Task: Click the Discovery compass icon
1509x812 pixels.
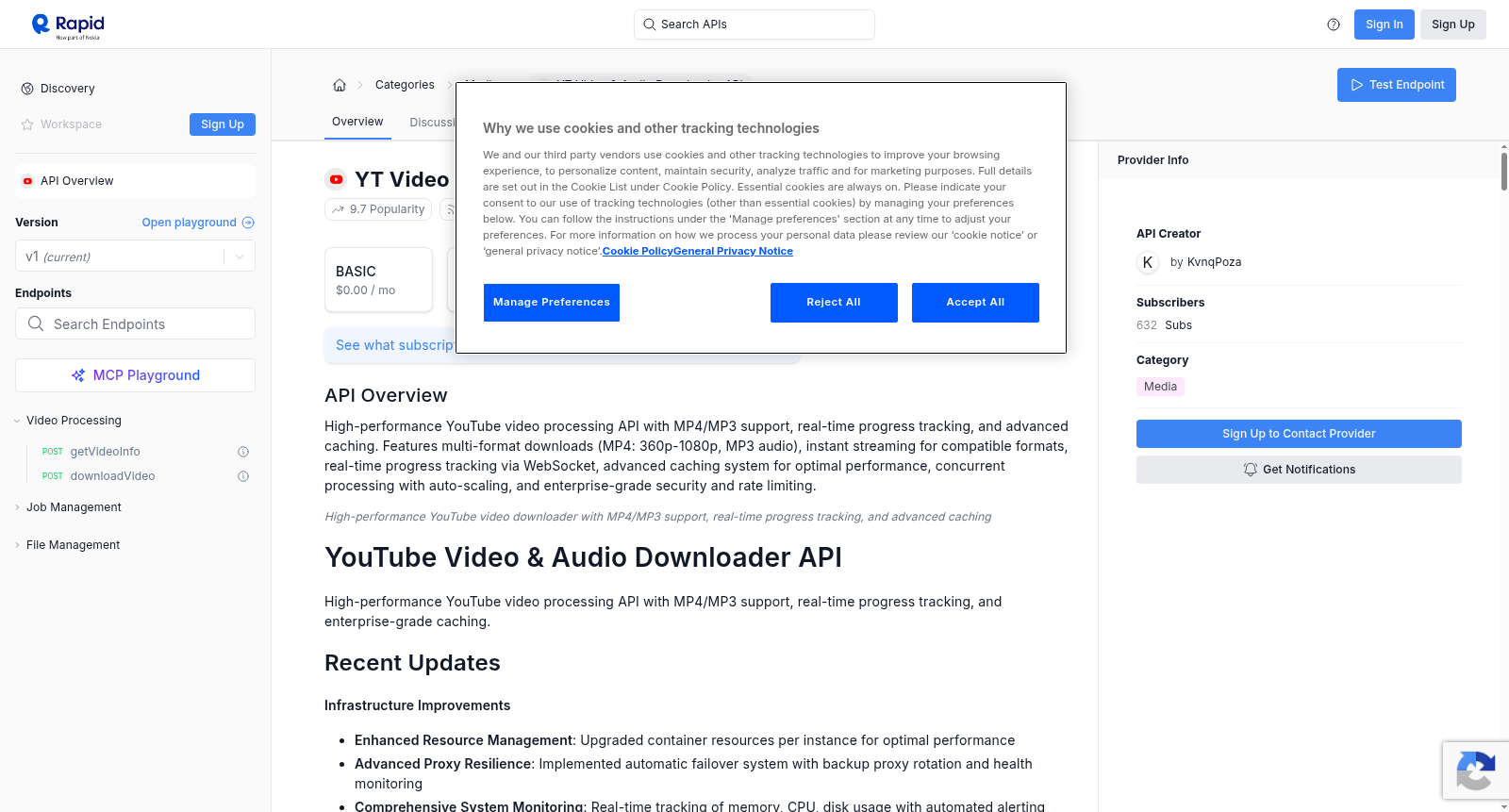Action: 27,89
